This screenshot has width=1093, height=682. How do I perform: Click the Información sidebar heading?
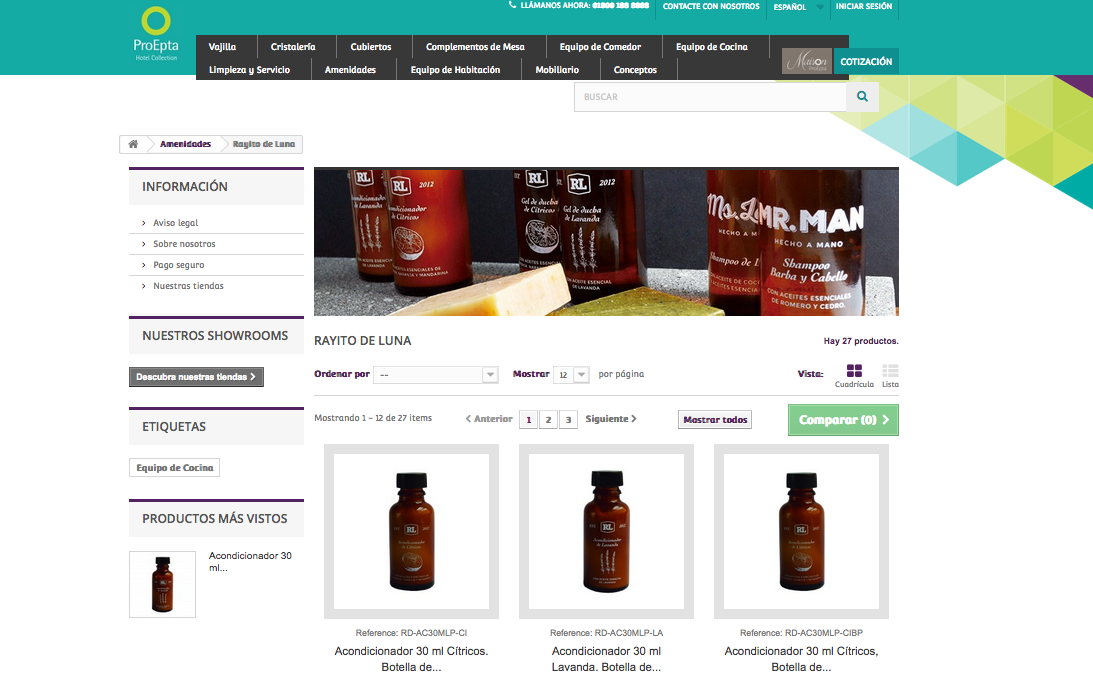[x=185, y=187]
